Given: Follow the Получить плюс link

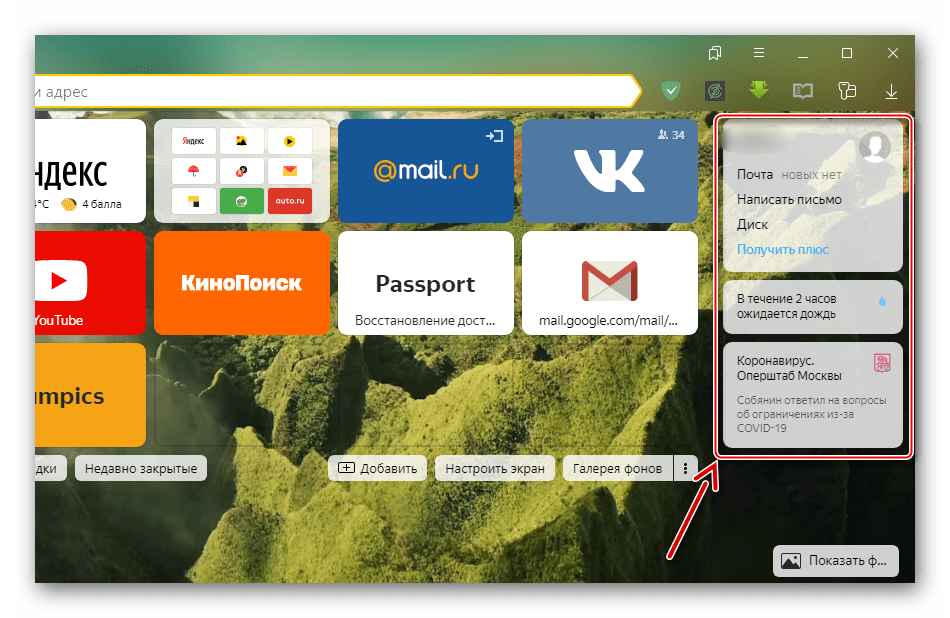Looking at the screenshot, I should coord(782,249).
